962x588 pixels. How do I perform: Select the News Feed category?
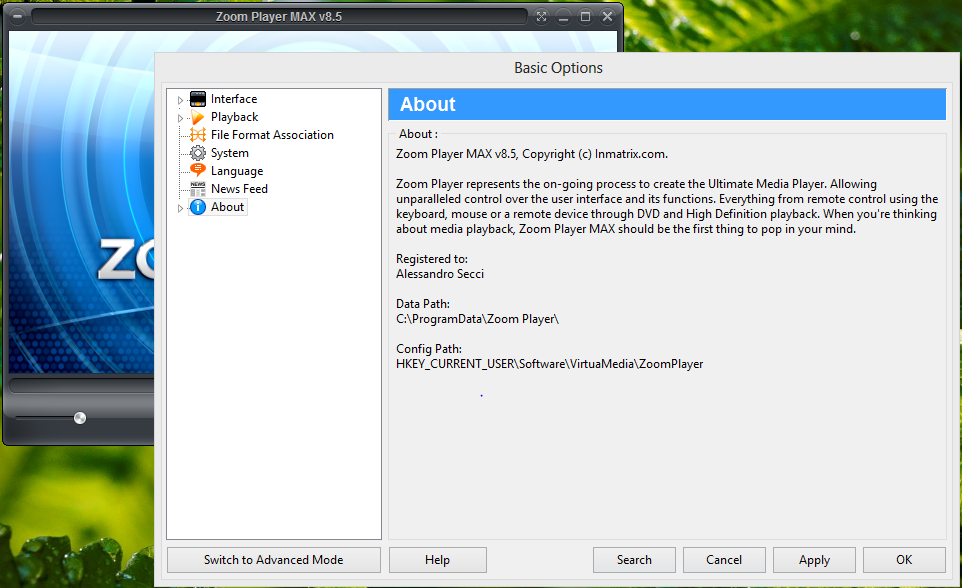[x=239, y=189]
